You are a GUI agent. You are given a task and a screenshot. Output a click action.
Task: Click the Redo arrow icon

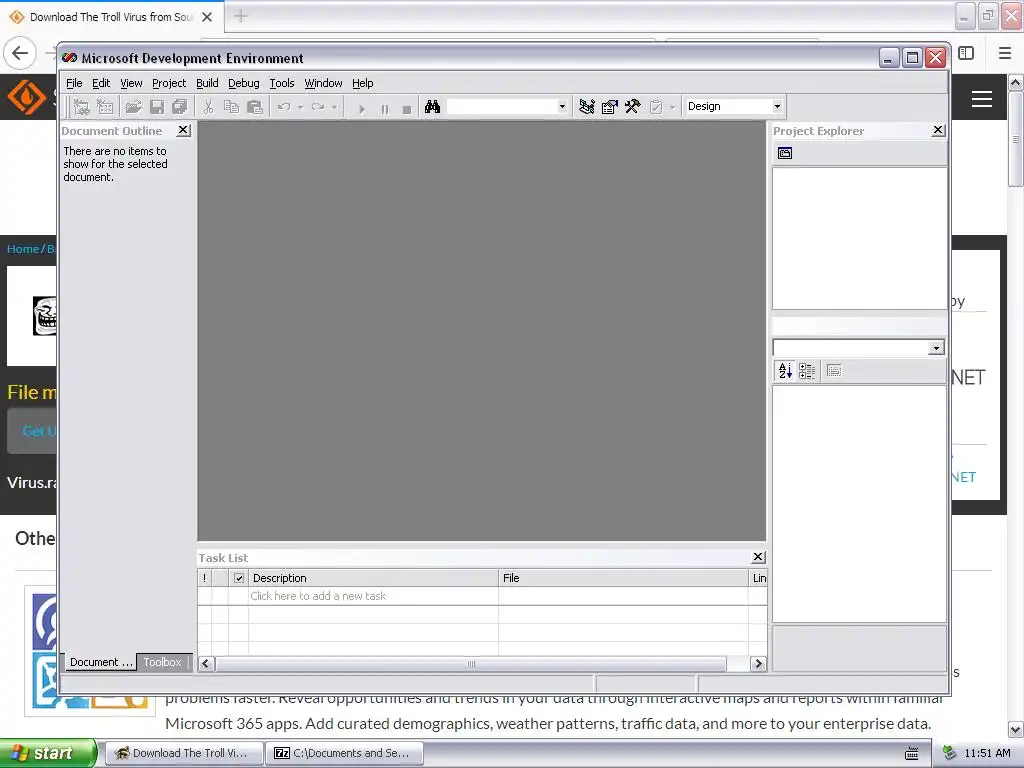pyautogui.click(x=318, y=107)
